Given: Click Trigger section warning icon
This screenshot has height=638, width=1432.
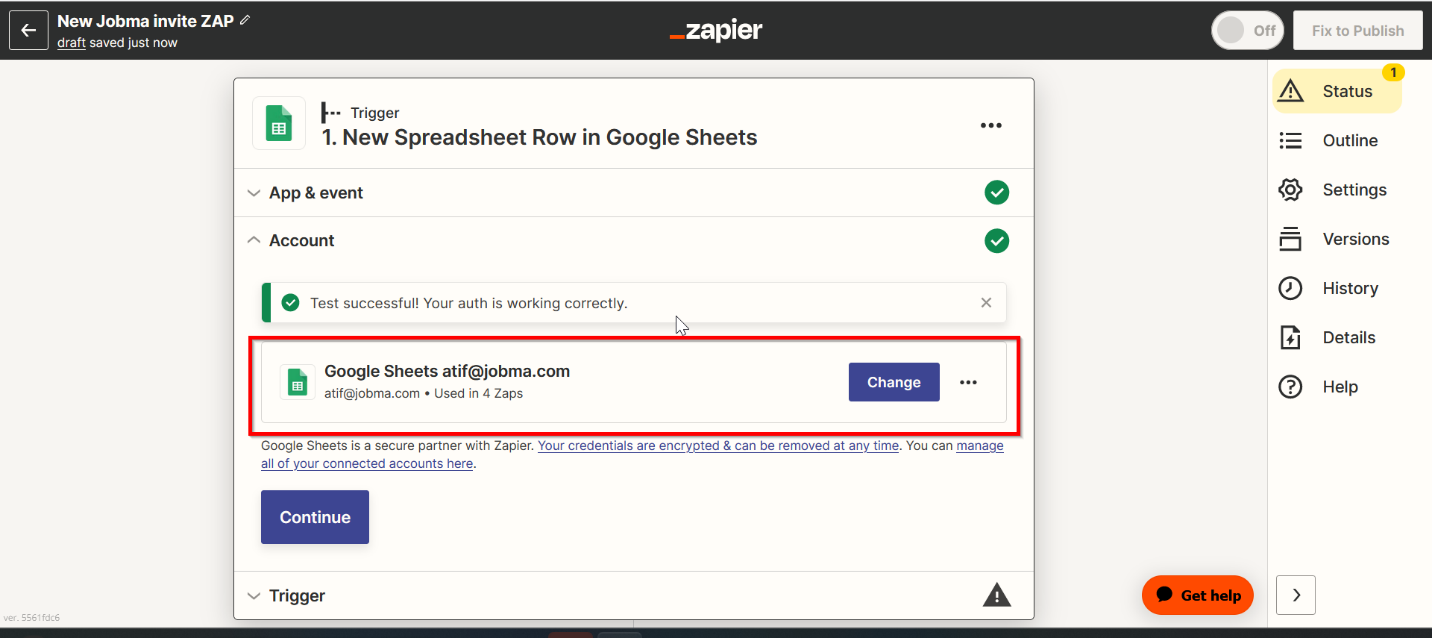Looking at the screenshot, I should pos(997,595).
